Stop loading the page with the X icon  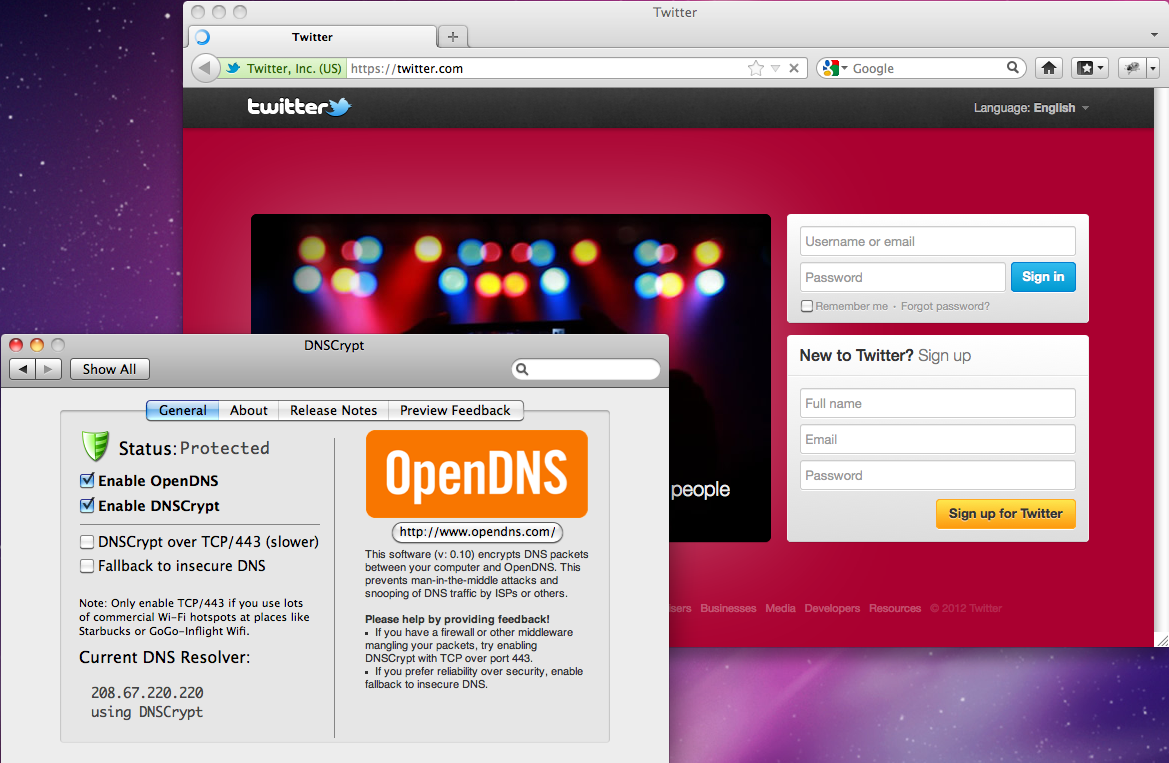794,68
